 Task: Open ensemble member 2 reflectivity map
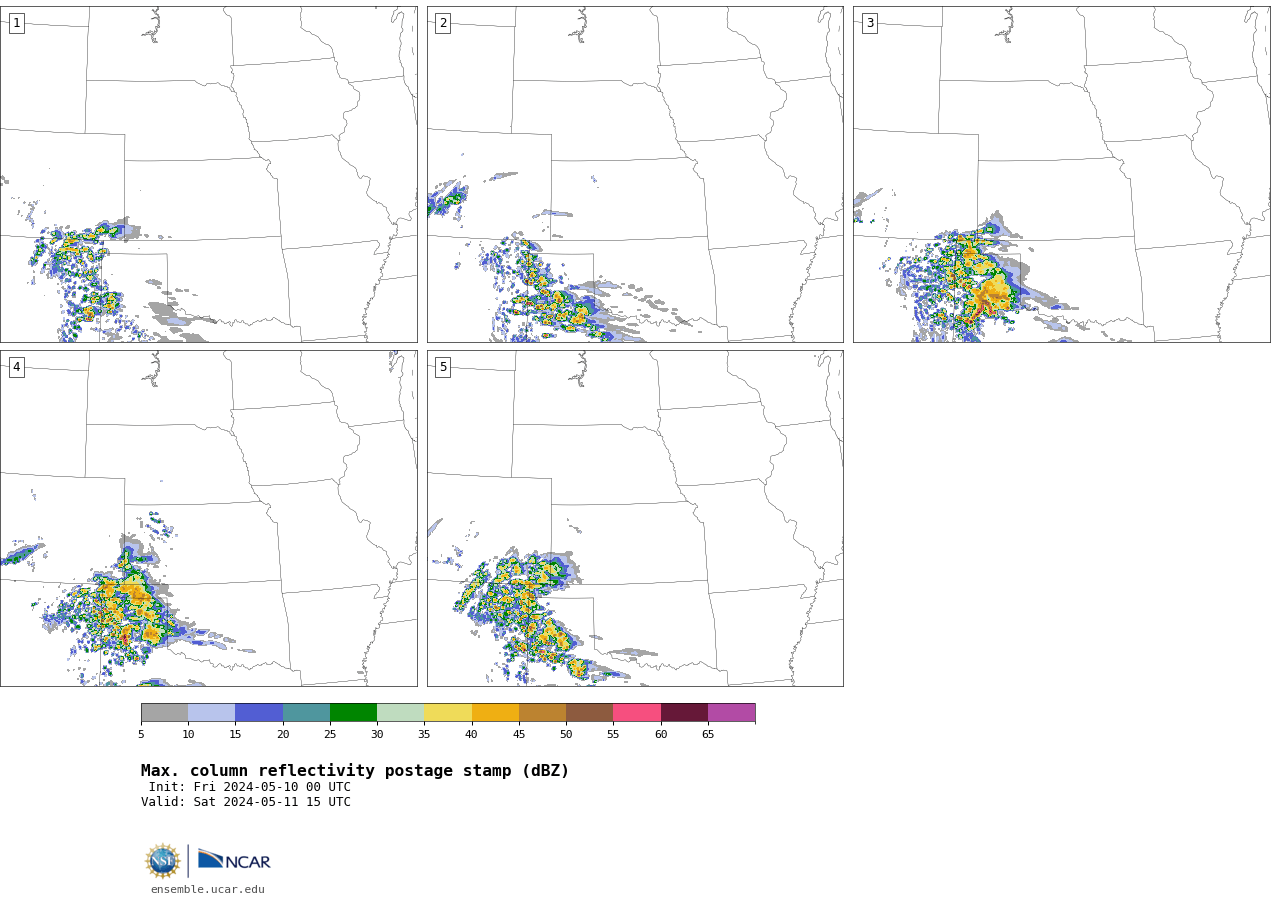coord(635,174)
